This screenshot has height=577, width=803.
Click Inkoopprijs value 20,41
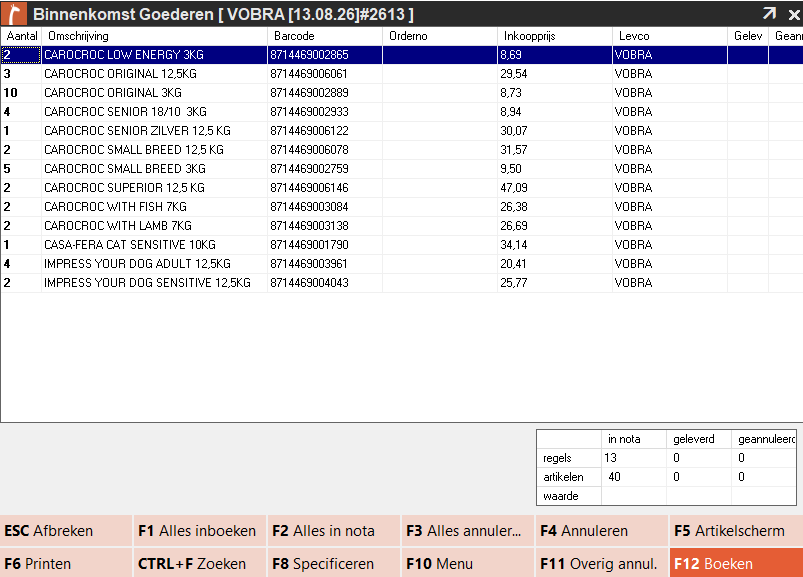[513, 264]
